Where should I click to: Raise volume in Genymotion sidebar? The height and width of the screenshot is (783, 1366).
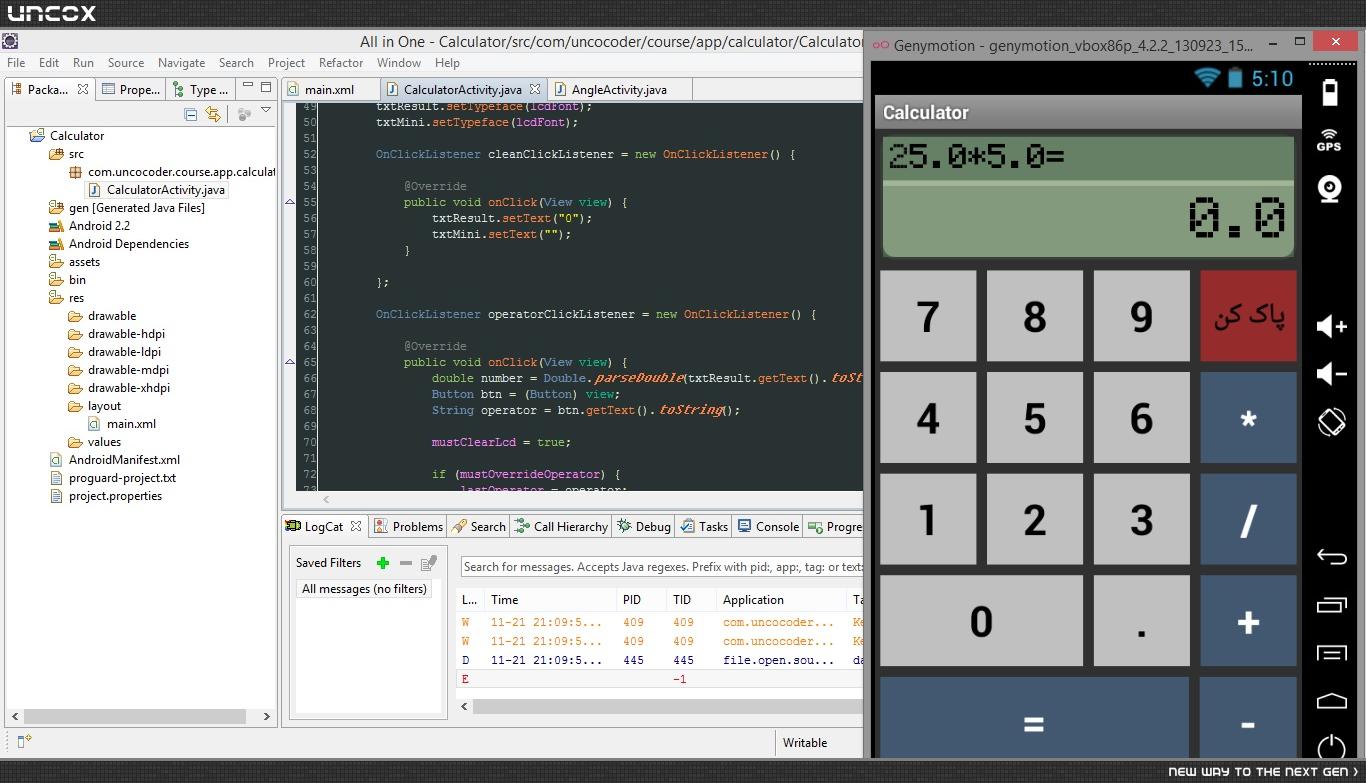click(x=1332, y=326)
